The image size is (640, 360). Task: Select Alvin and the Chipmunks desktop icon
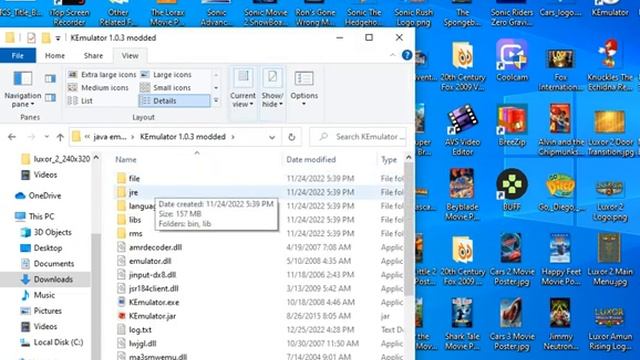pos(560,130)
